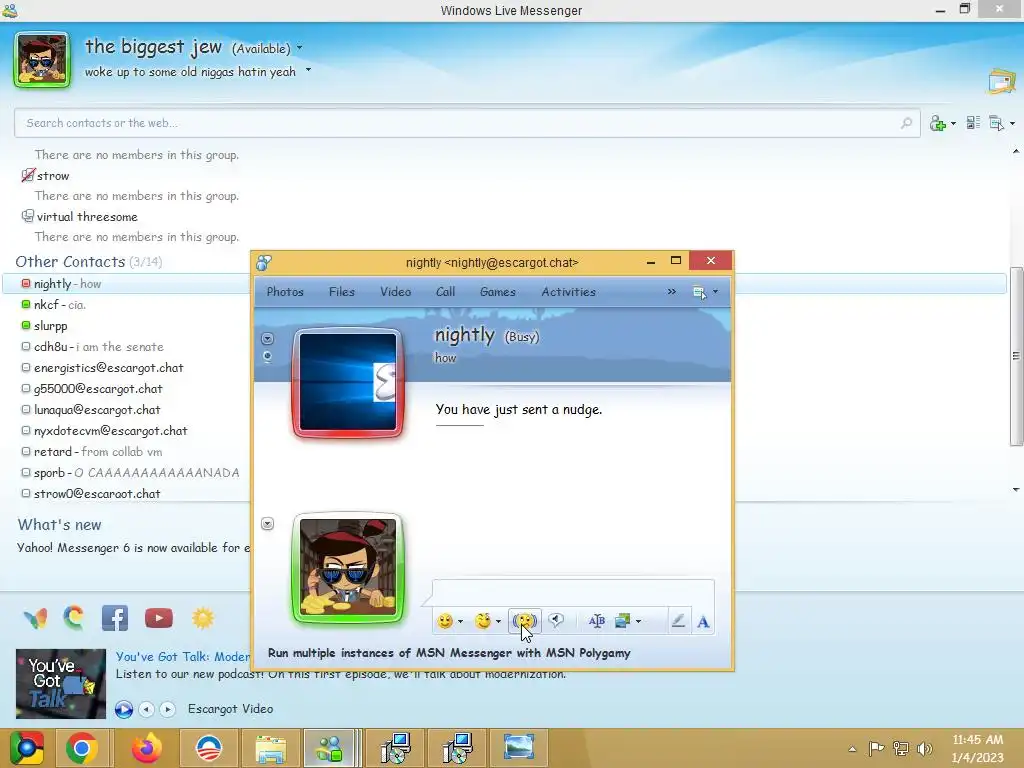Record a voice clip with the speaker bubble icon
Image resolution: width=1024 pixels, height=768 pixels.
(556, 620)
